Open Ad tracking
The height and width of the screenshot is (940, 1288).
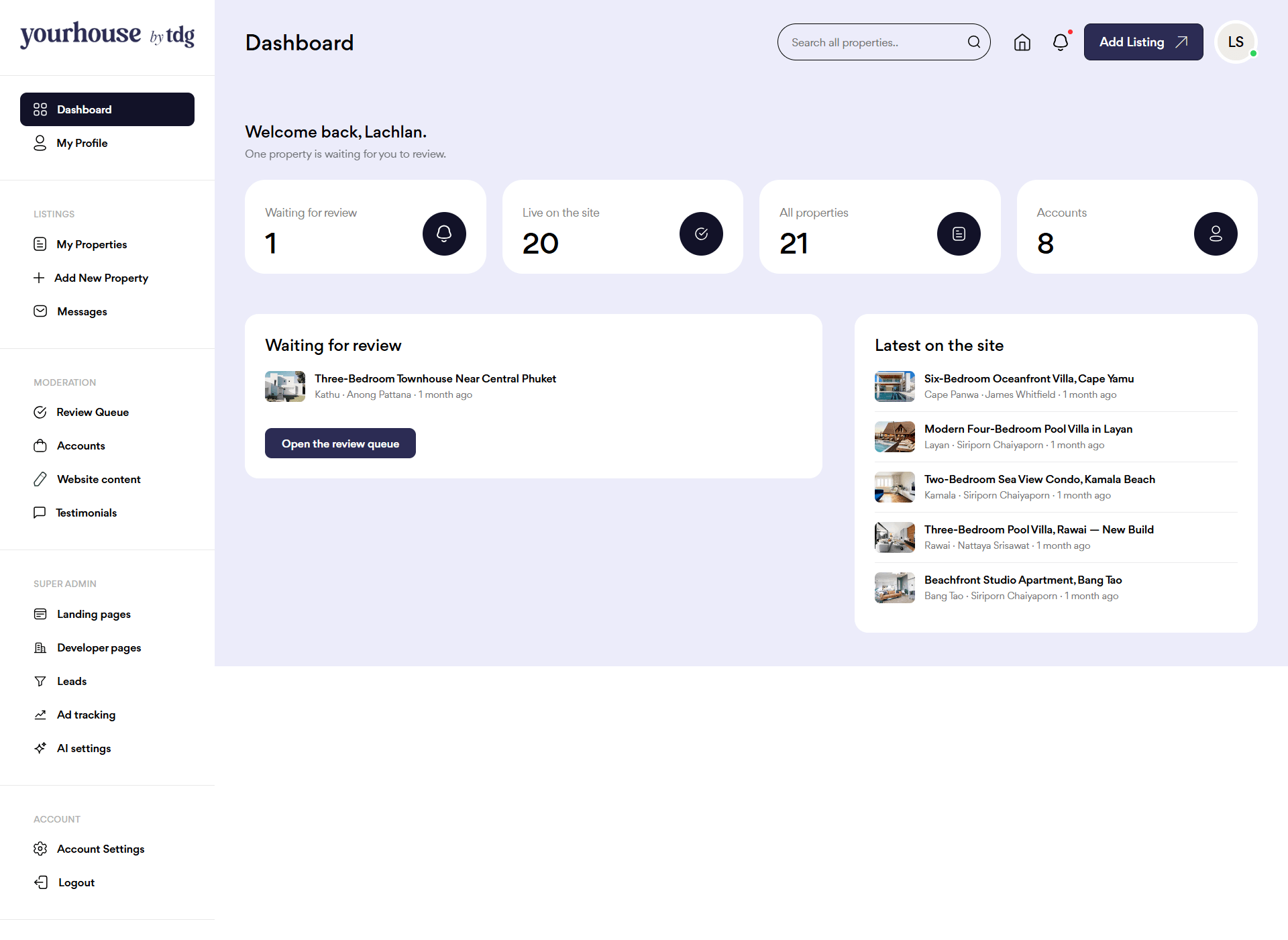pos(107,715)
